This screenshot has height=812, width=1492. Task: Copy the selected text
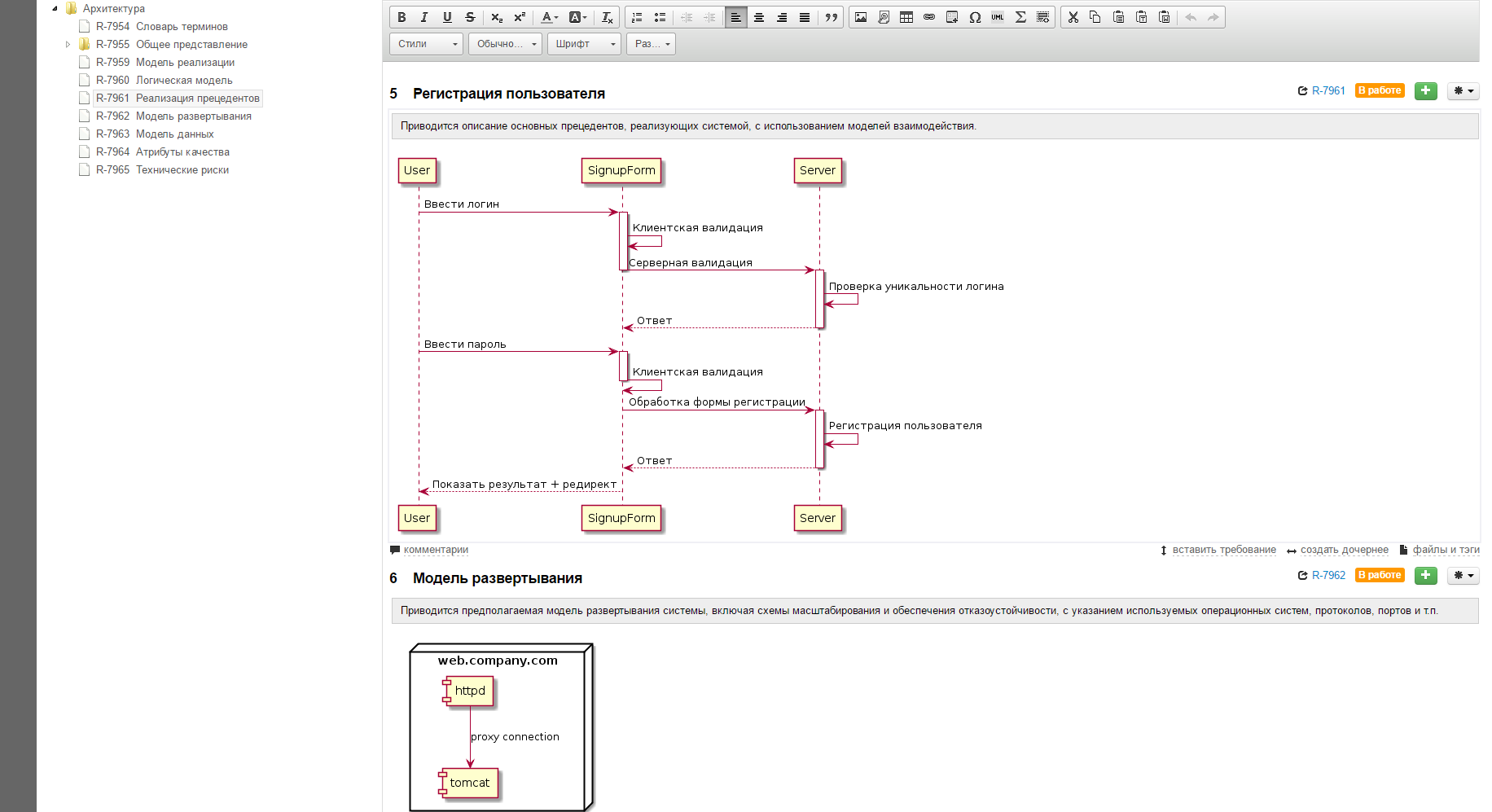point(1096,17)
